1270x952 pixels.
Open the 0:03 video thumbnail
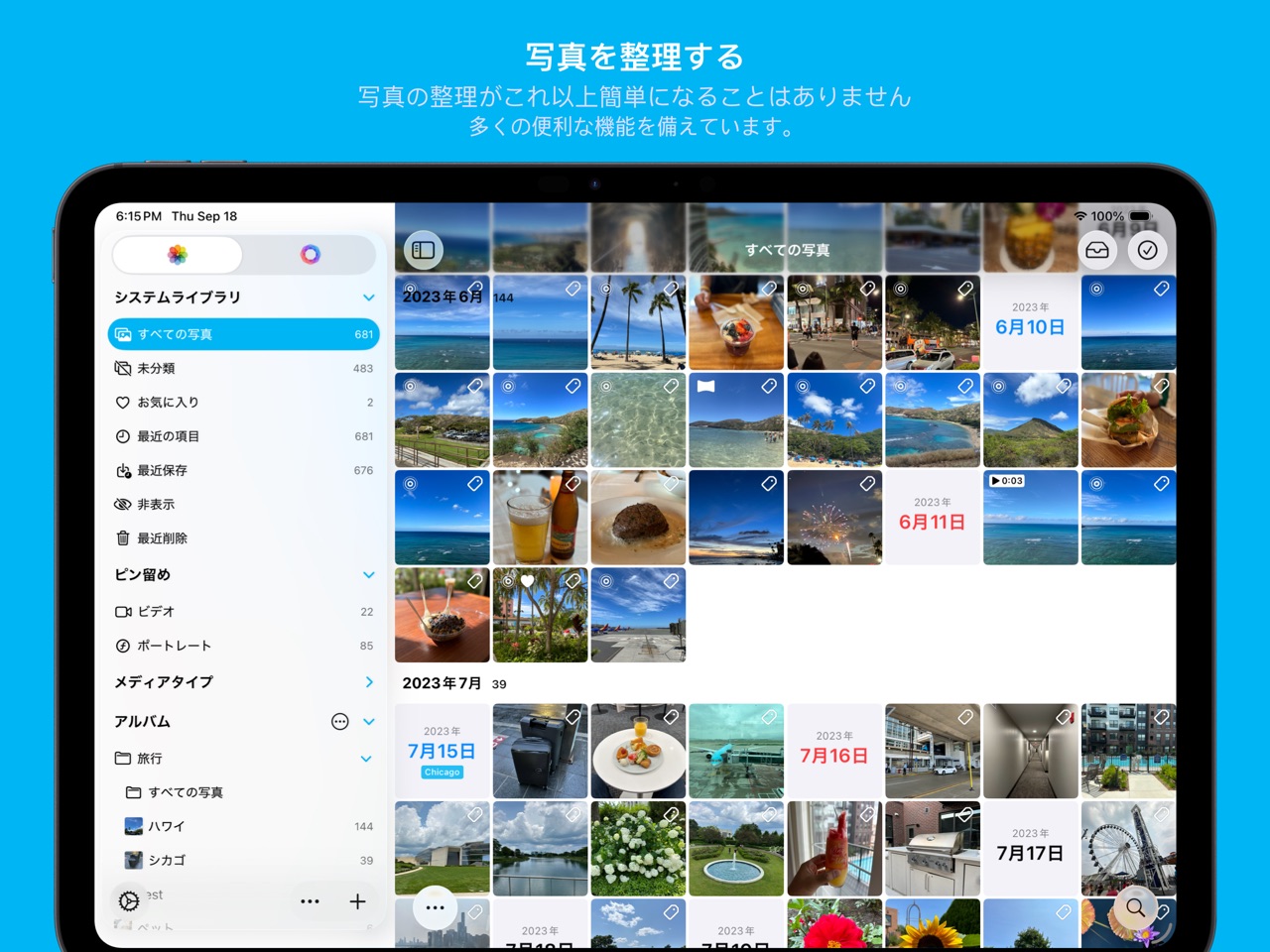point(1030,517)
